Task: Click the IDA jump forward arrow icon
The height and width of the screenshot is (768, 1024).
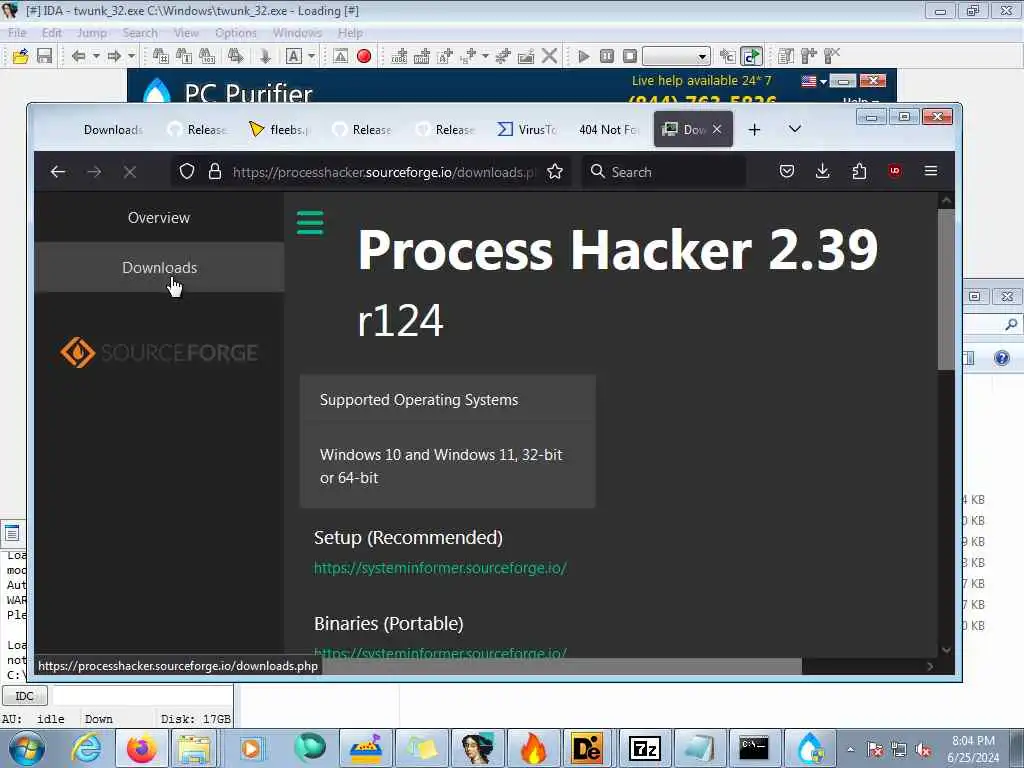Action: coord(114,56)
